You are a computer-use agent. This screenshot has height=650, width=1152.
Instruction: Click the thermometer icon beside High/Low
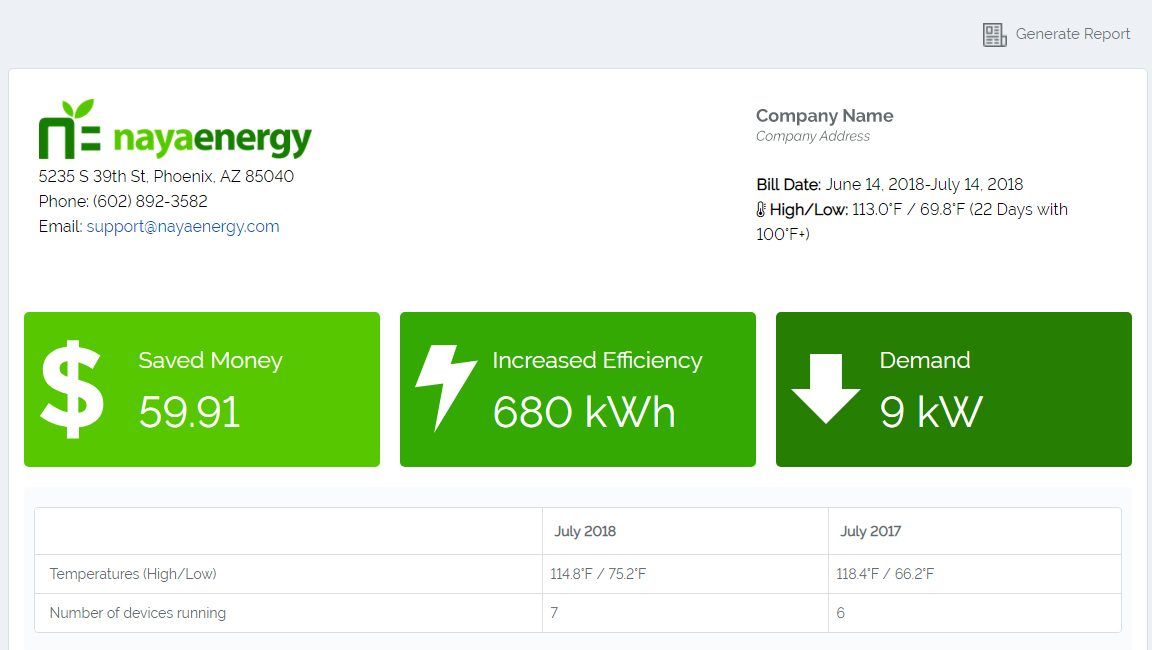click(761, 210)
